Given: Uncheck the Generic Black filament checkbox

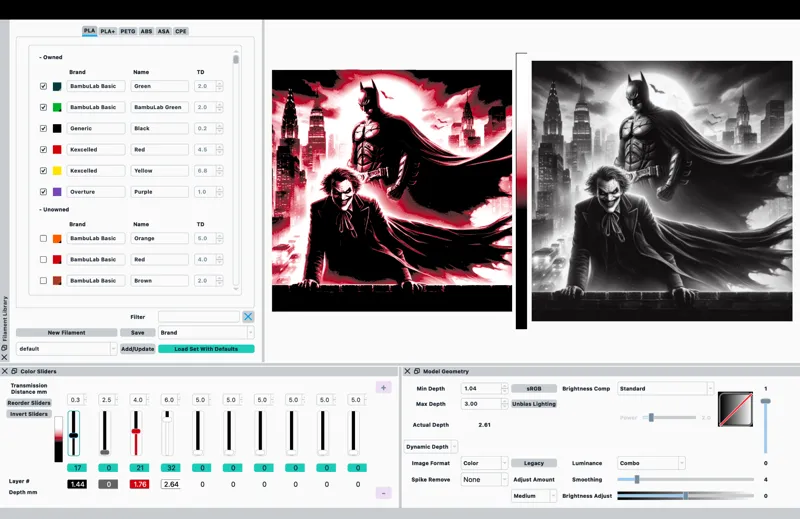Looking at the screenshot, I should [x=43, y=129].
